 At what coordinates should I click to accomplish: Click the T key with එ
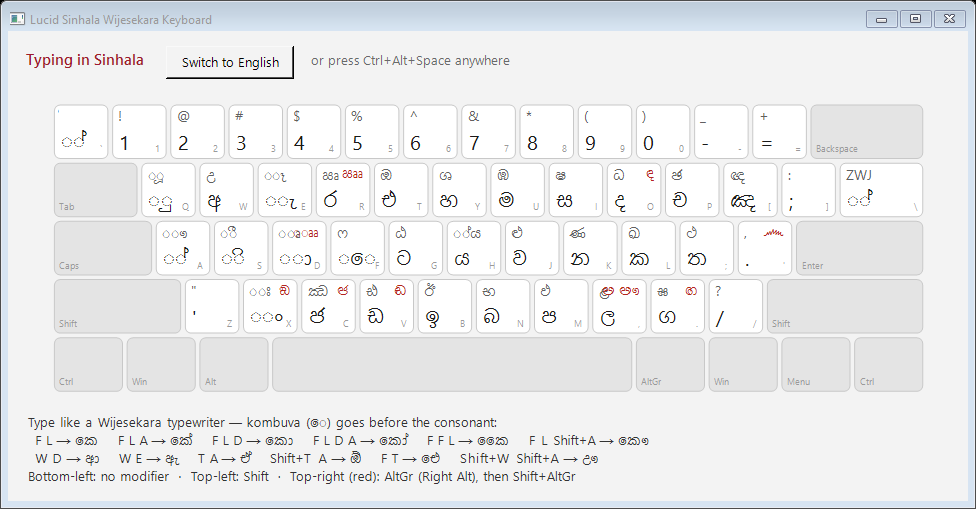point(401,190)
